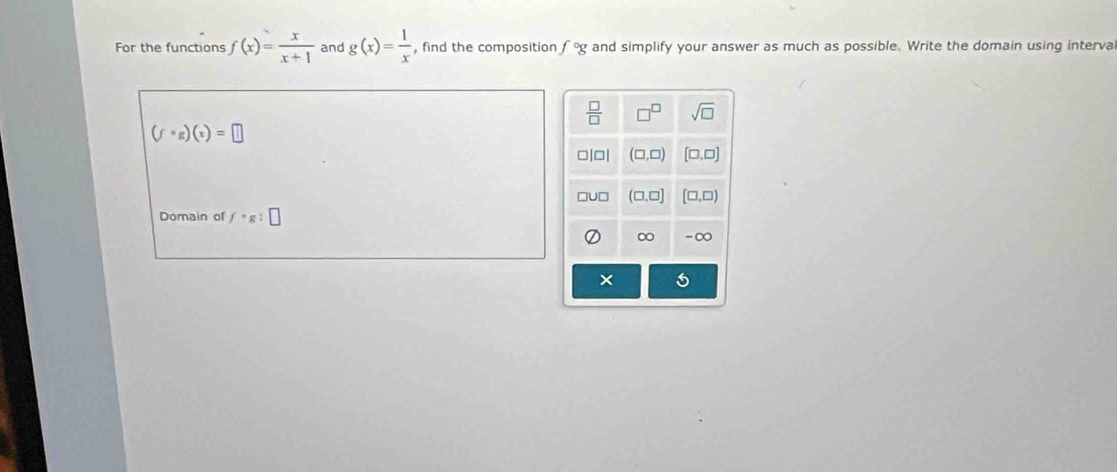
Task: Click the '(f∘g)(x) =' expression label
Action: click(188, 133)
